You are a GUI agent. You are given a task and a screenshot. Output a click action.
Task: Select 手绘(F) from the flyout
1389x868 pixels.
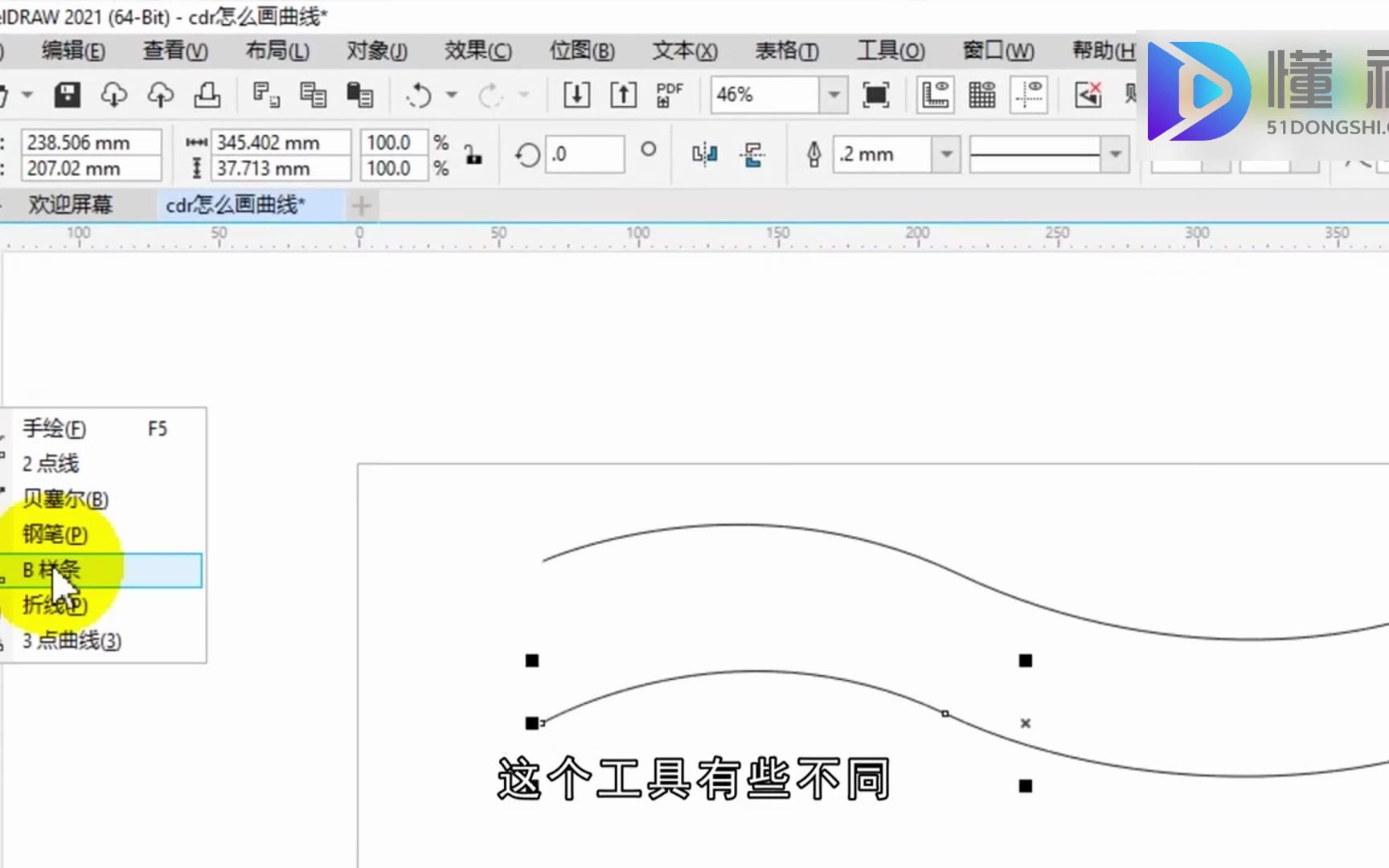pyautogui.click(x=104, y=428)
